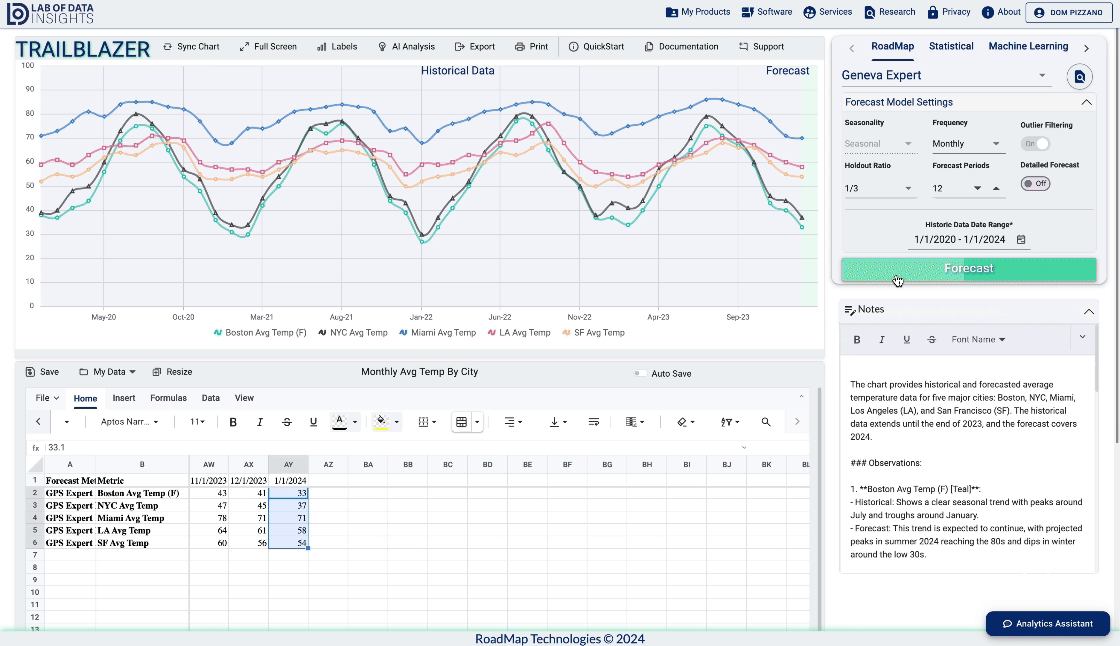The width and height of the screenshot is (1120, 646).
Task: Click the spreadsheet search magnifier icon
Action: coord(766,422)
